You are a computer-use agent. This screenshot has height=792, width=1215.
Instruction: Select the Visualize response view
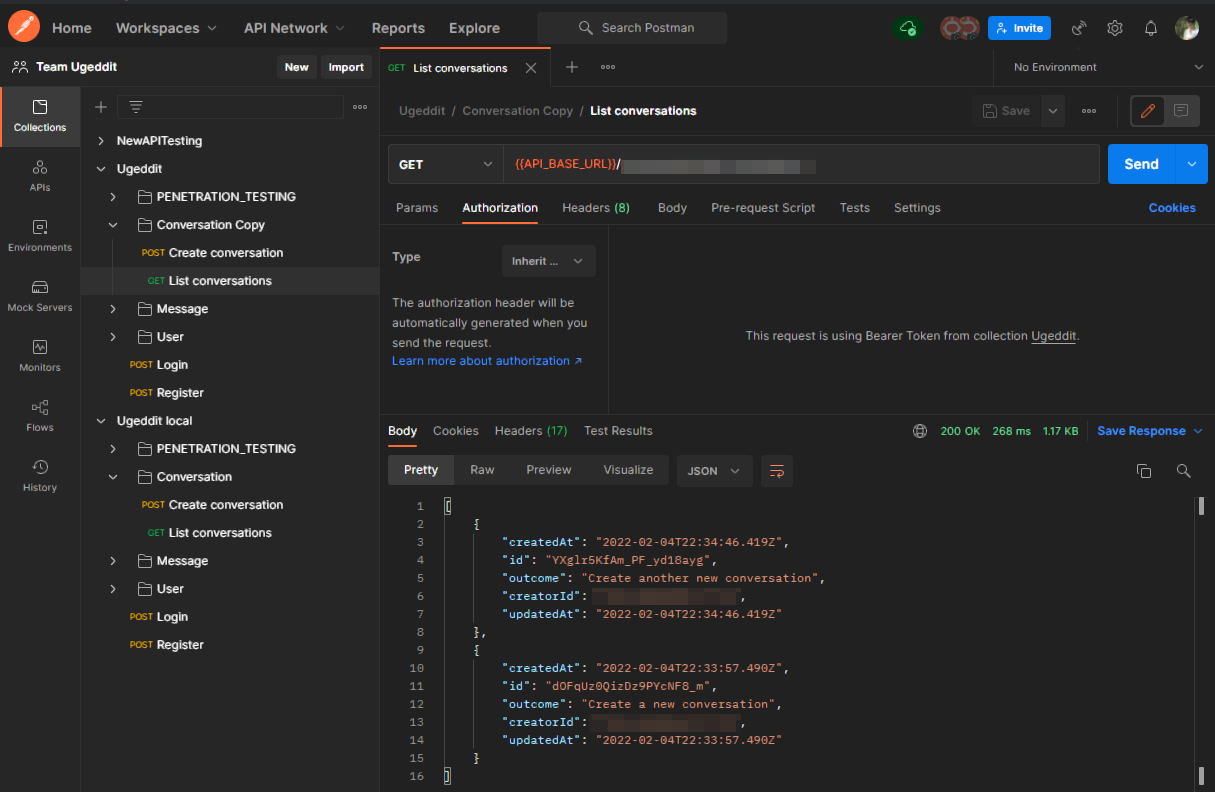click(628, 470)
